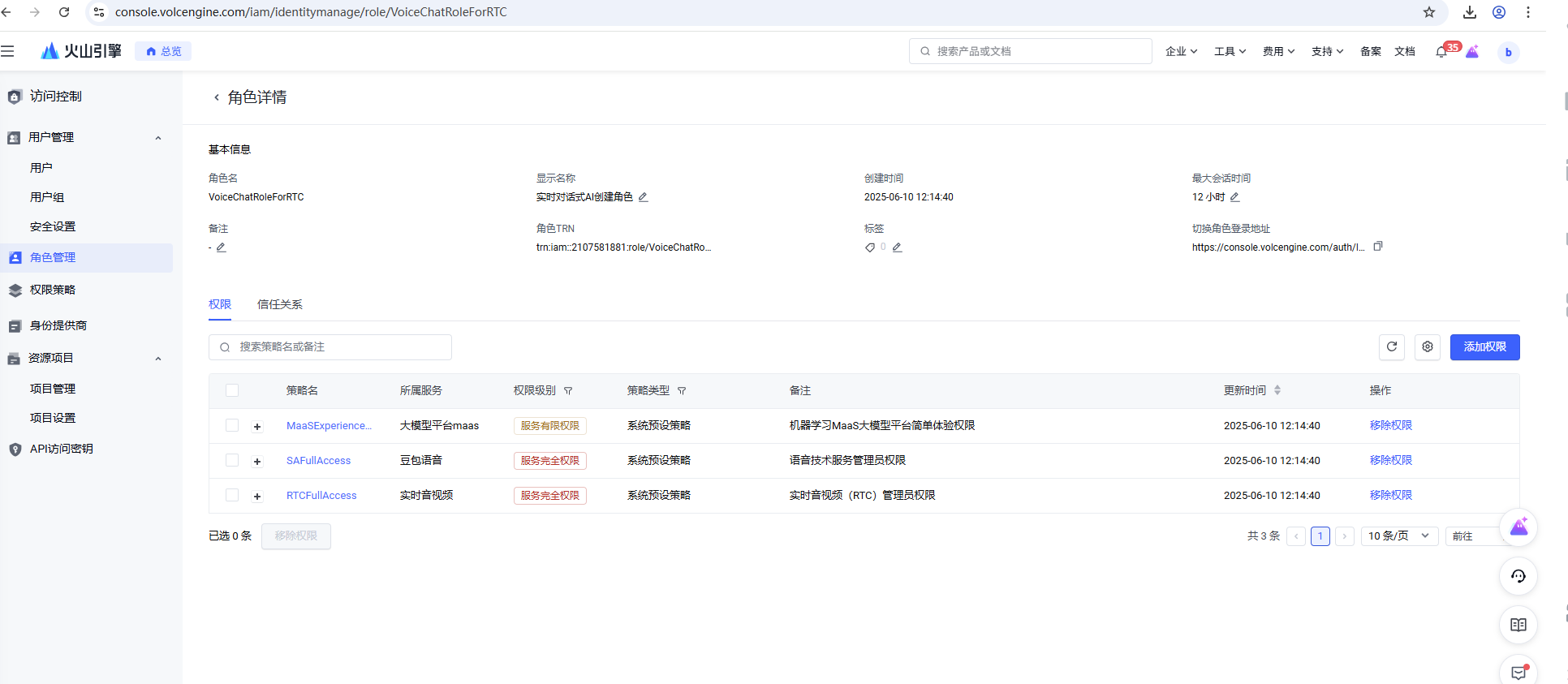The width and height of the screenshot is (1568, 684).
Task: Open the browser profile icon
Action: click(x=1499, y=12)
